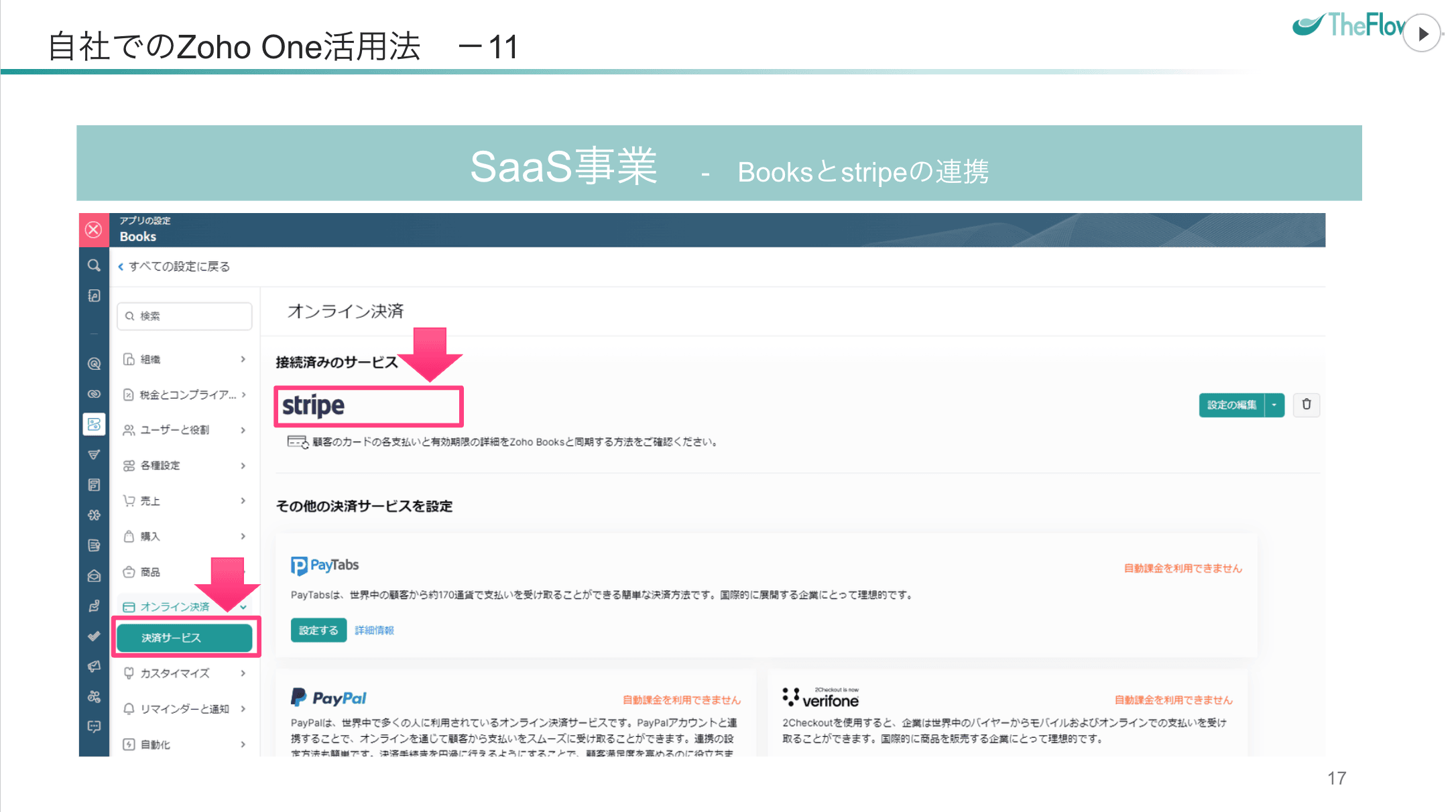Click the chat bubble icon in dark sidebar
The height and width of the screenshot is (812, 1456).
[94, 726]
